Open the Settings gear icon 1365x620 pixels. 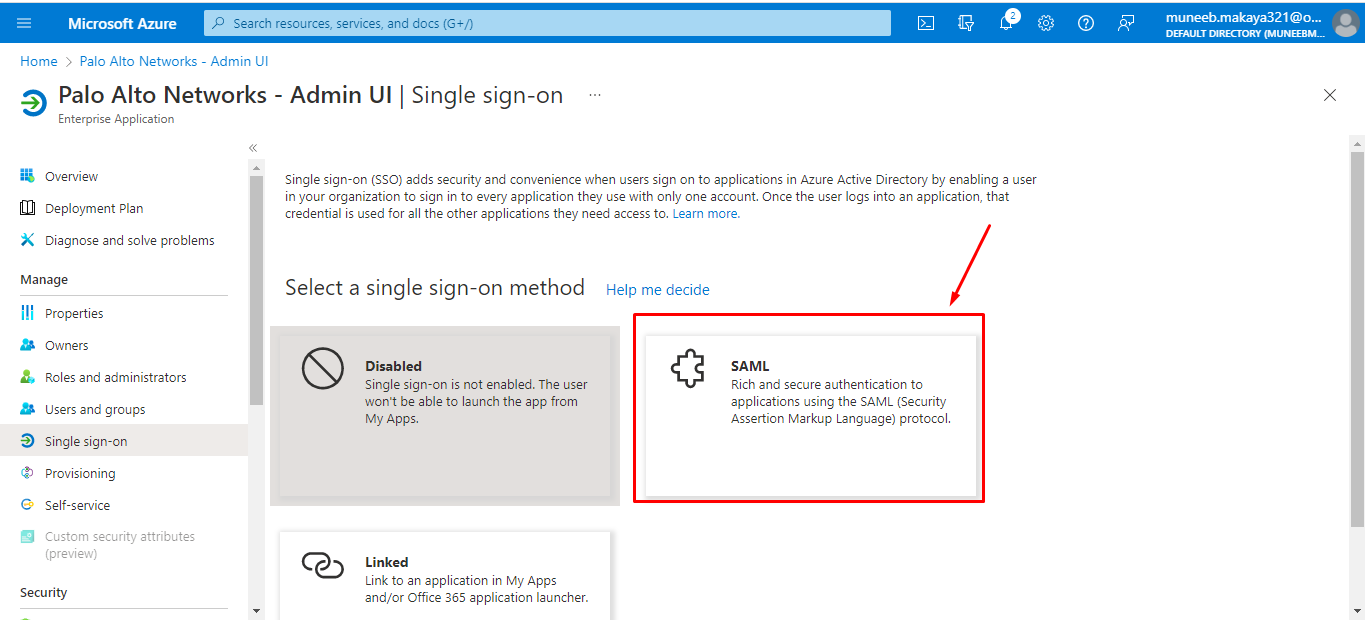click(1046, 23)
